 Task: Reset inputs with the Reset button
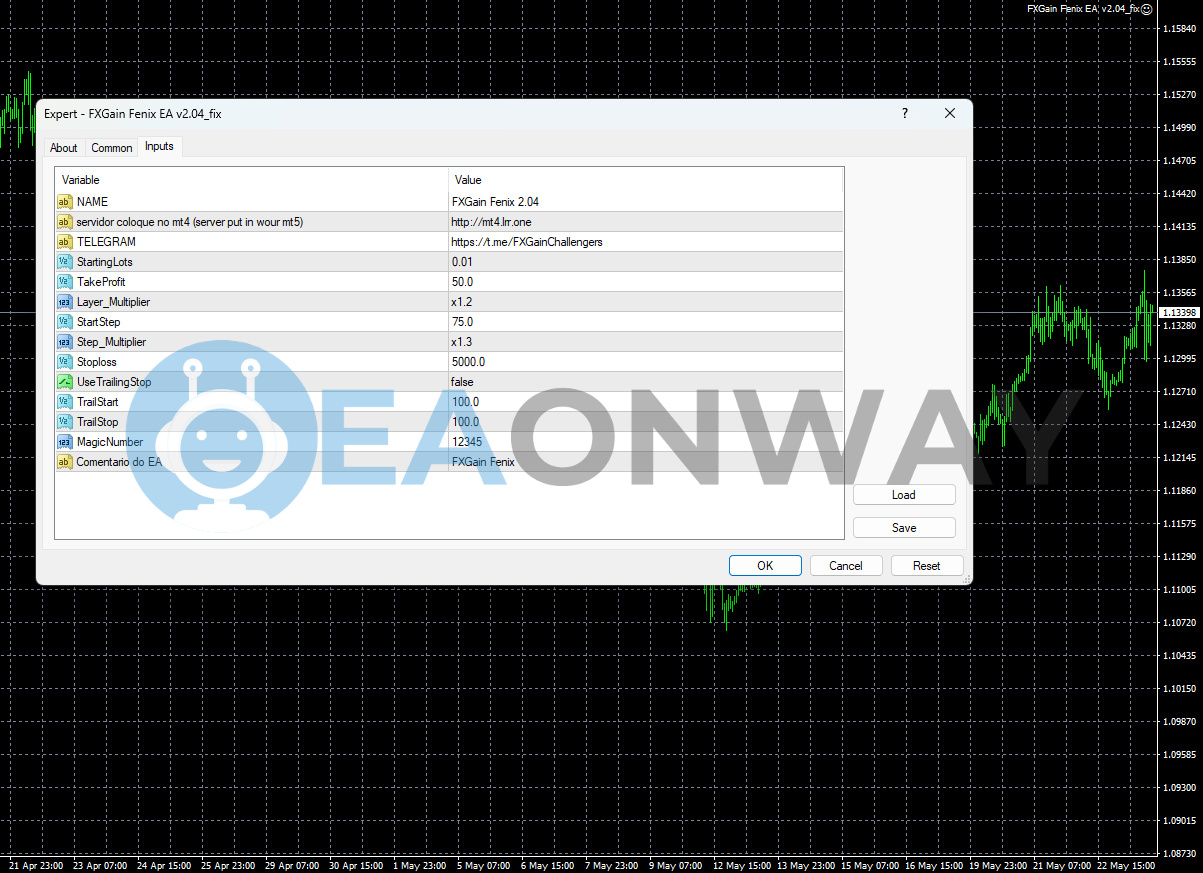point(927,566)
